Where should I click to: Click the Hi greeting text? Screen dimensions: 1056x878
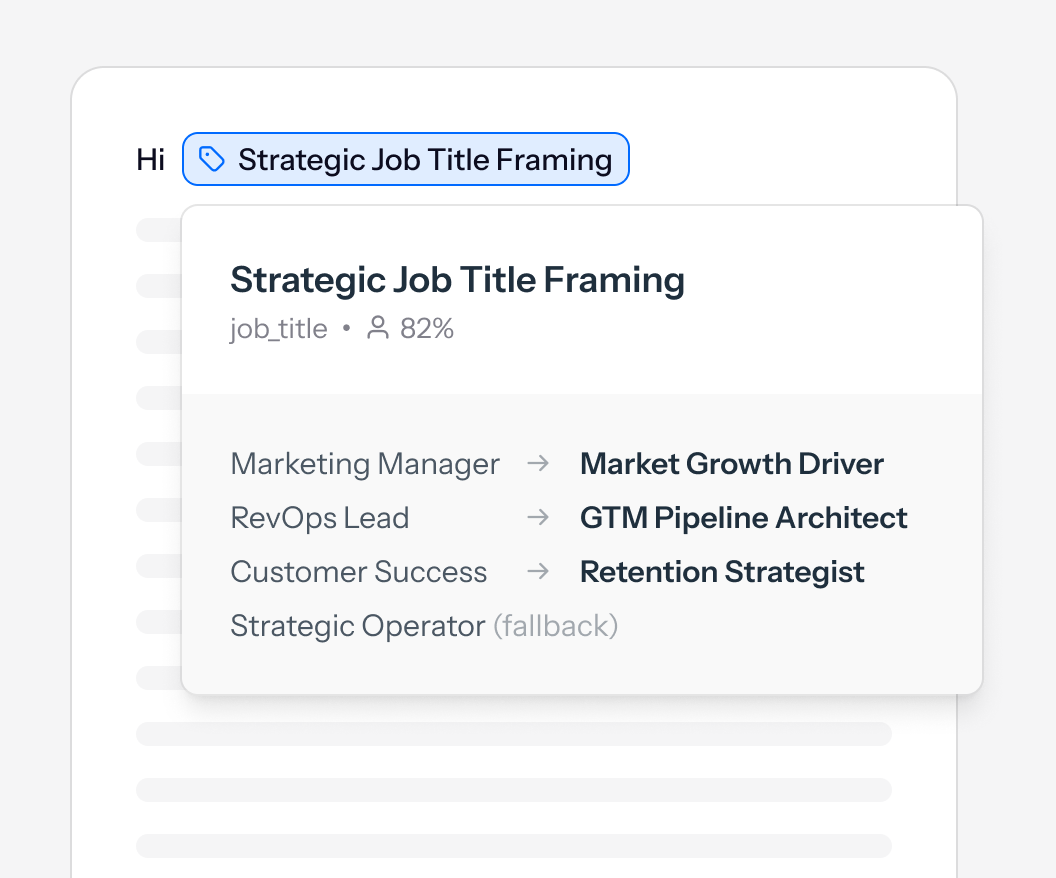coord(150,160)
